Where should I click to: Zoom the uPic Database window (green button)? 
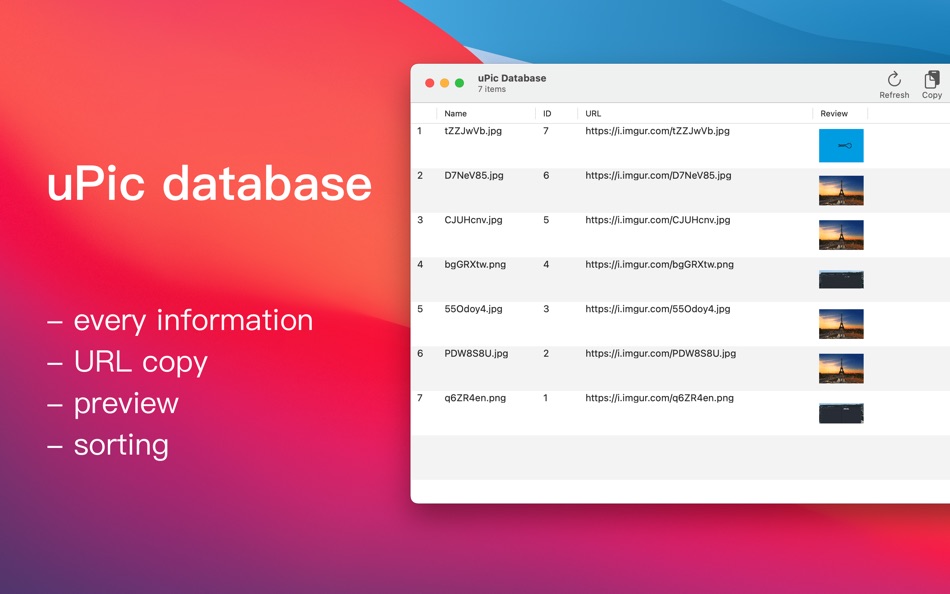coord(459,83)
